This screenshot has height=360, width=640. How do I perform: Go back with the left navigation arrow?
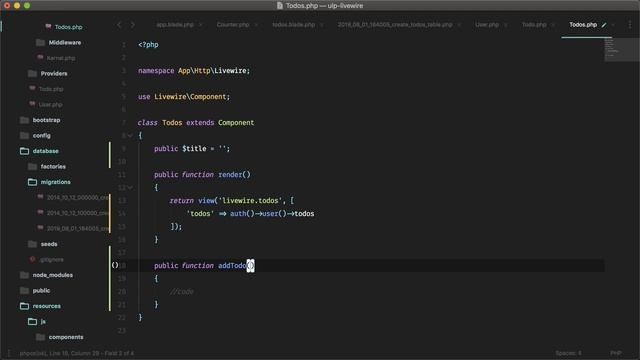tap(119, 25)
